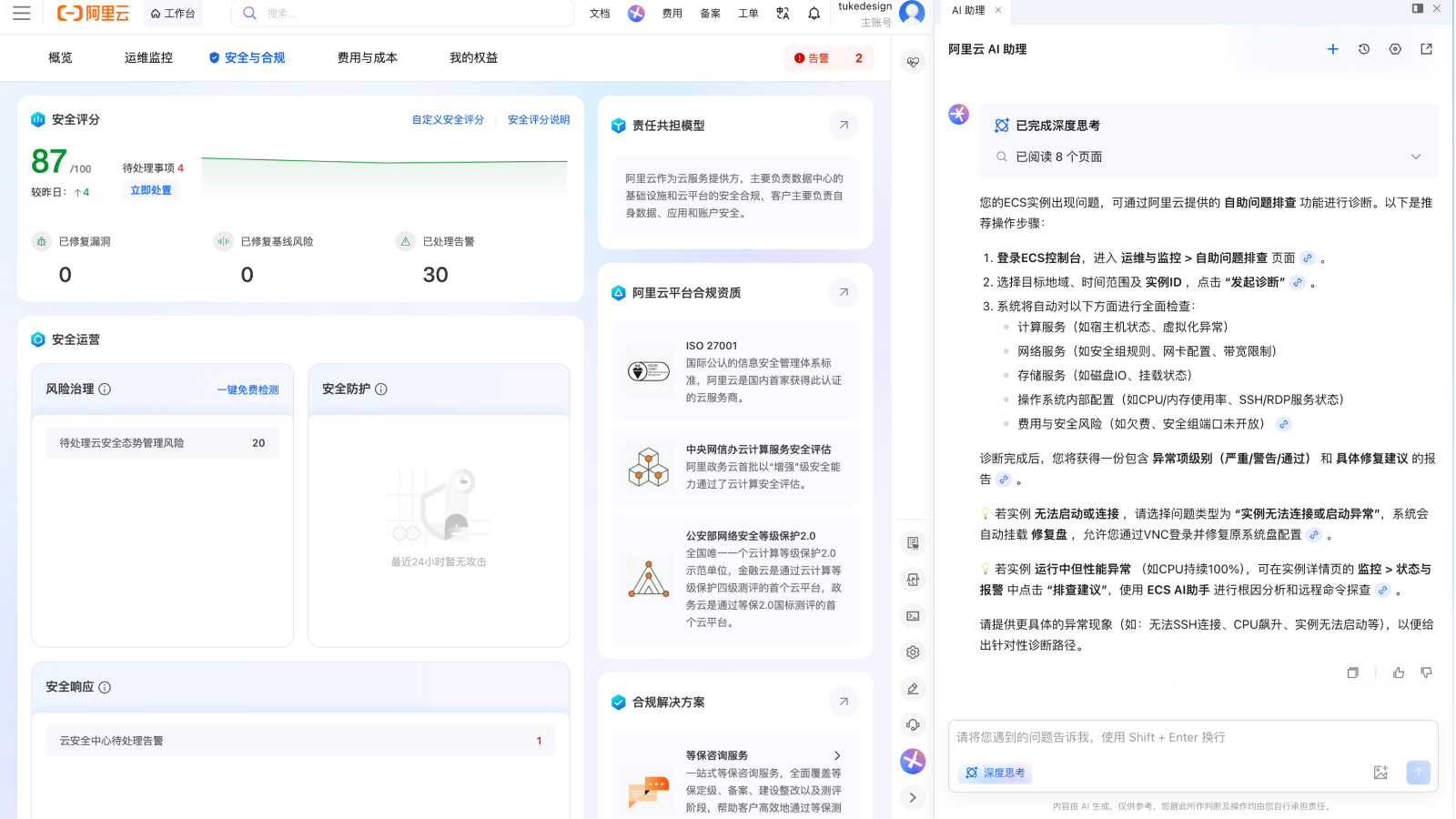Give thumbs up to AI answer

1399,672
